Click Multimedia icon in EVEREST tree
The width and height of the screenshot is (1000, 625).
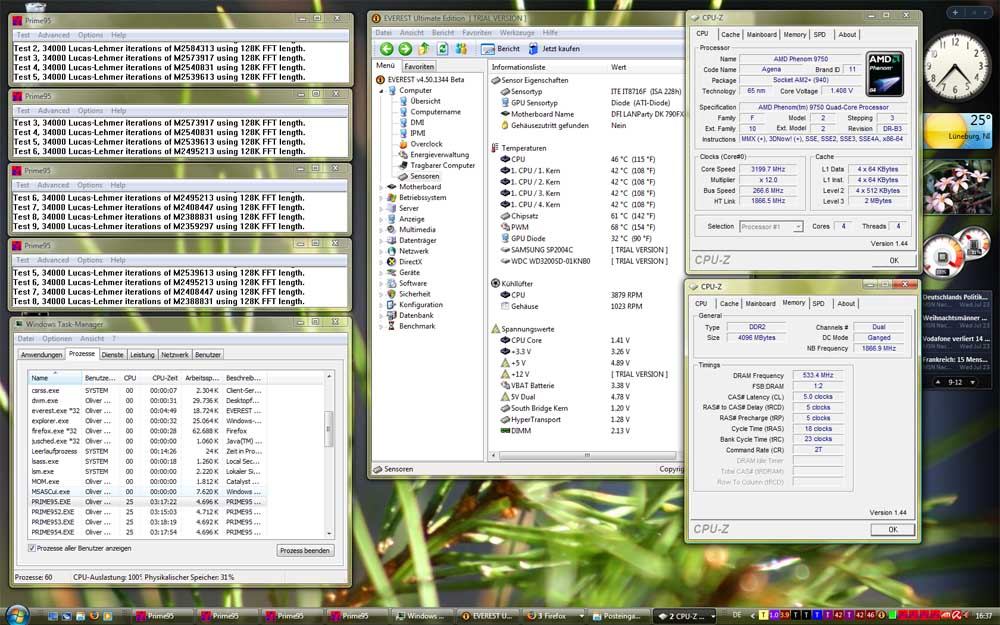tap(392, 230)
